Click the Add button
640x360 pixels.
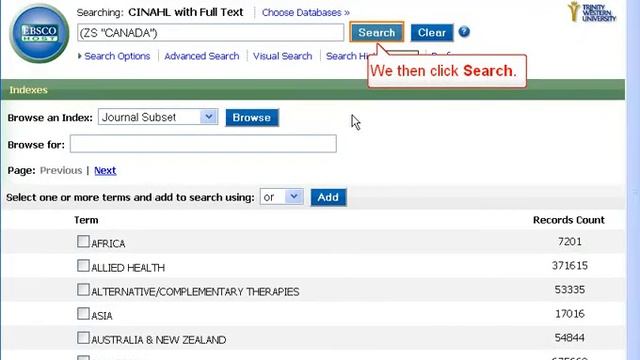point(328,198)
